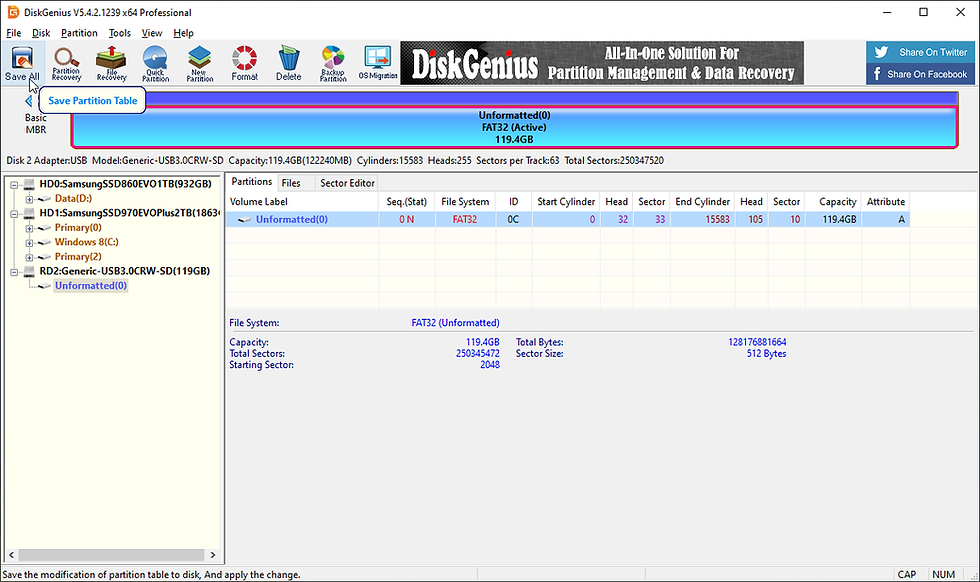Click the Attribute column header
The image size is (980, 582).
(x=886, y=202)
